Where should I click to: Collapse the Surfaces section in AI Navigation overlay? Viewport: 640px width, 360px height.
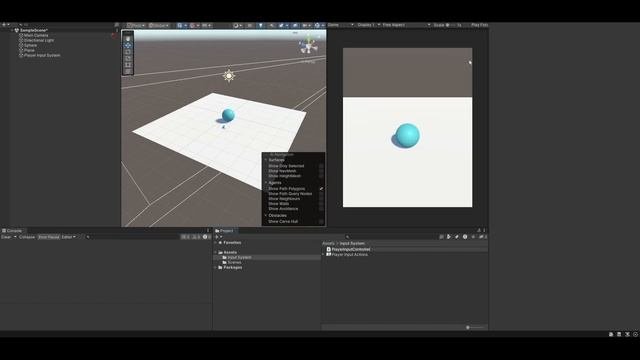[266, 160]
